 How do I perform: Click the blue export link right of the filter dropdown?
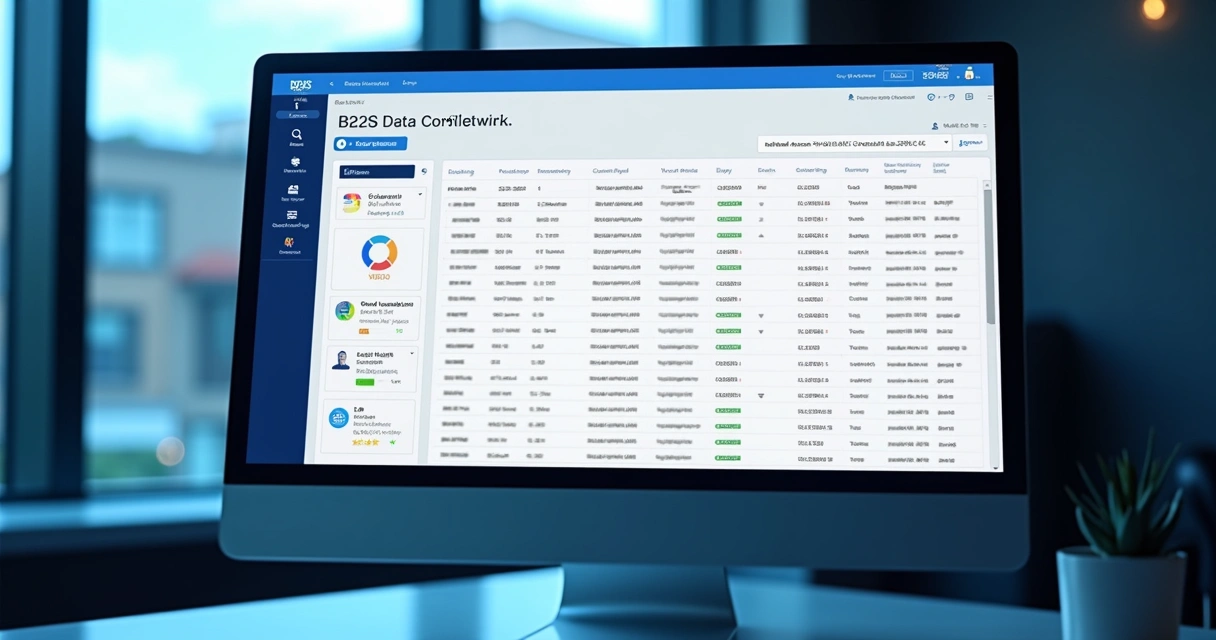pos(970,143)
